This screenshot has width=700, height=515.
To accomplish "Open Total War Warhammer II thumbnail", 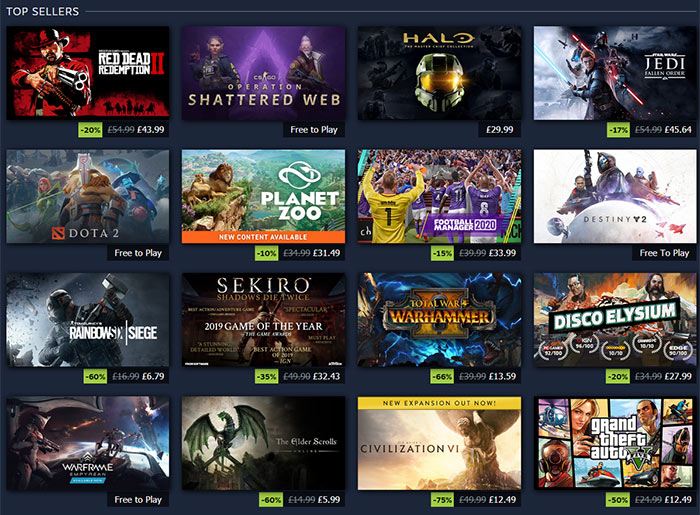I will click(x=439, y=320).
